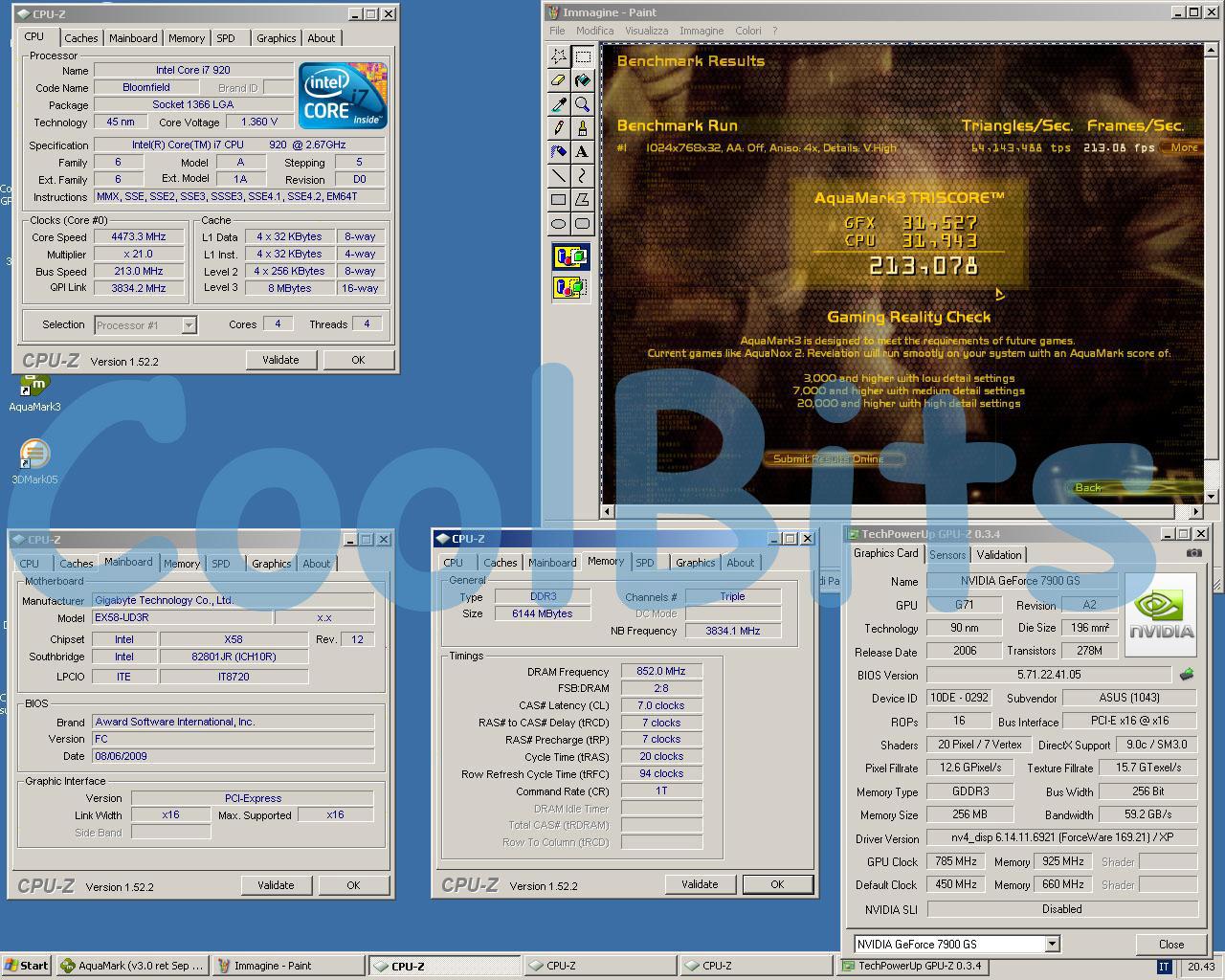The height and width of the screenshot is (980, 1225).
Task: Open the Caches tab in top CPU-Z window
Action: (81, 38)
